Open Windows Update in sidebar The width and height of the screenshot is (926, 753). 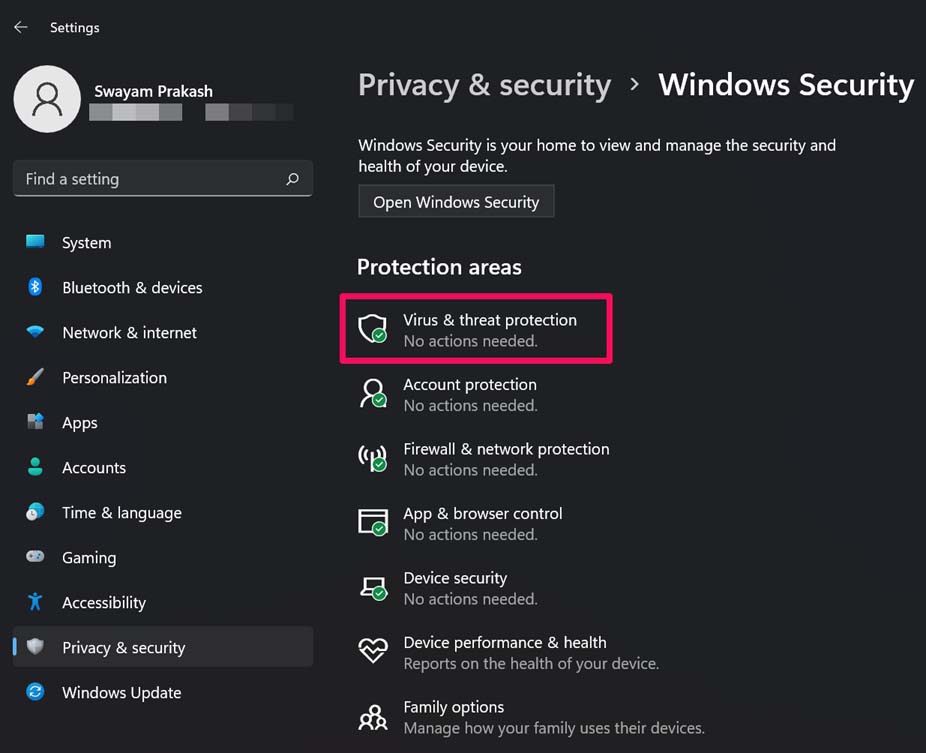(121, 693)
